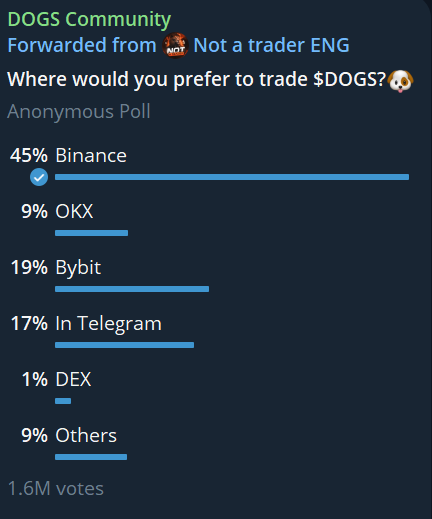The width and height of the screenshot is (432, 519).
Task: Click the 1.6M votes counter
Action: tap(56, 489)
